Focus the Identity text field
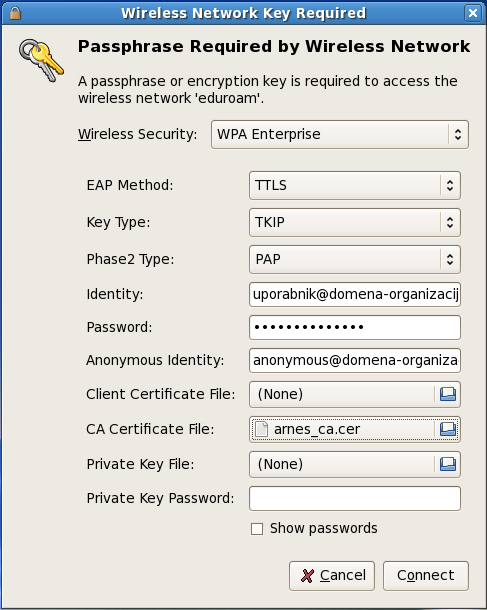Screen dimensions: 487x610 [x=355, y=294]
